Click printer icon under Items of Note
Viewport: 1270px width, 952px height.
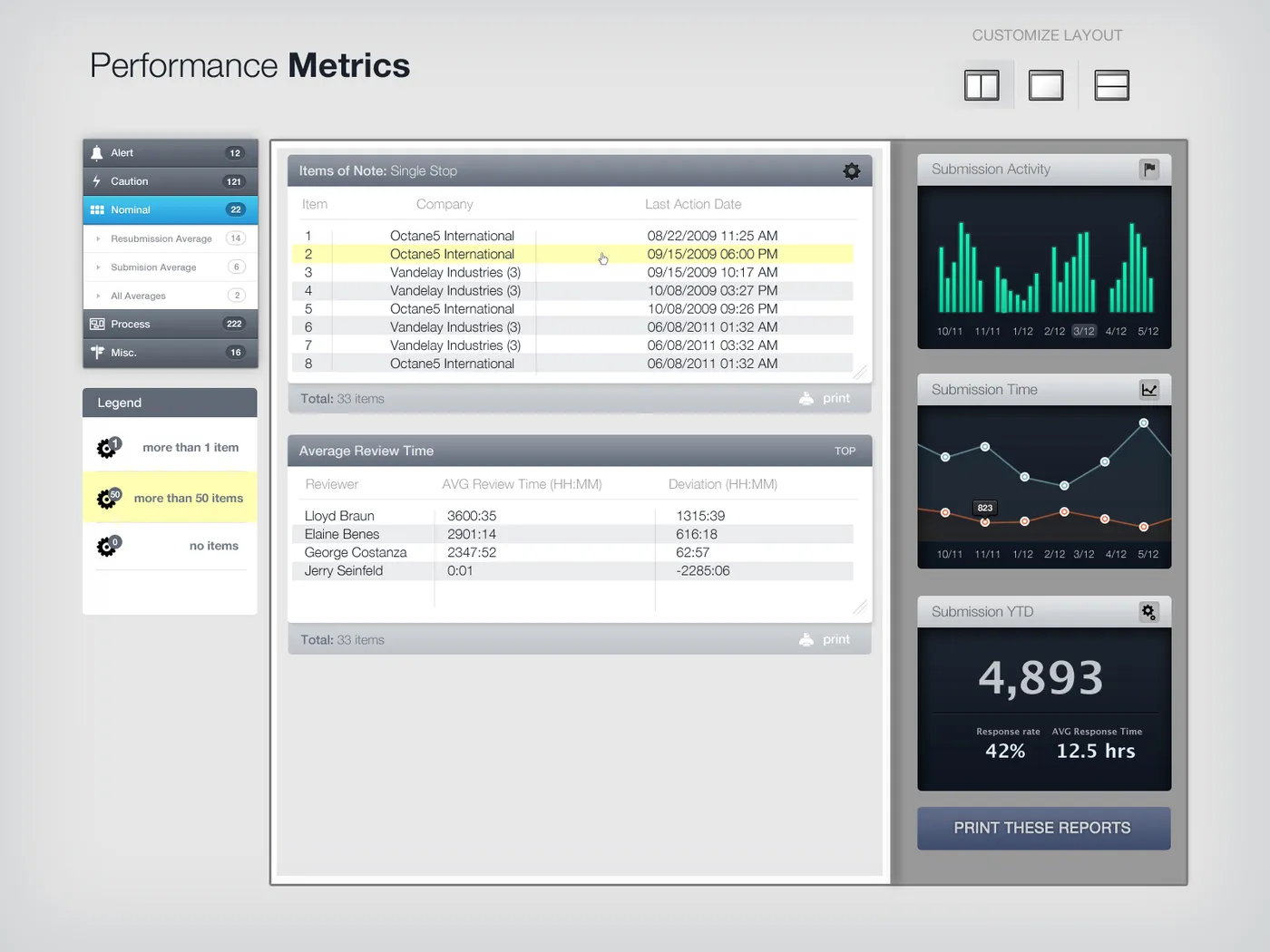(806, 398)
